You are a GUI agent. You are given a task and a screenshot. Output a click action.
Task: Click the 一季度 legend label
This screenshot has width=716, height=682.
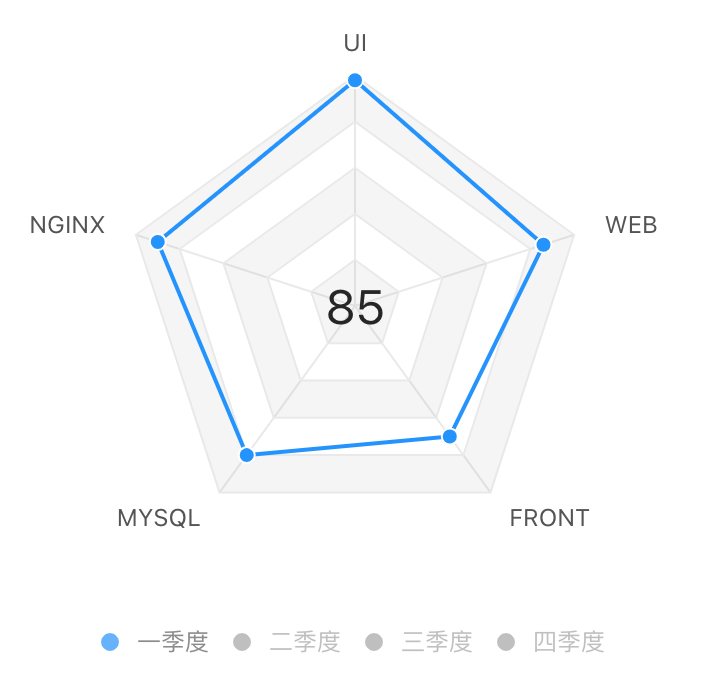(x=173, y=642)
